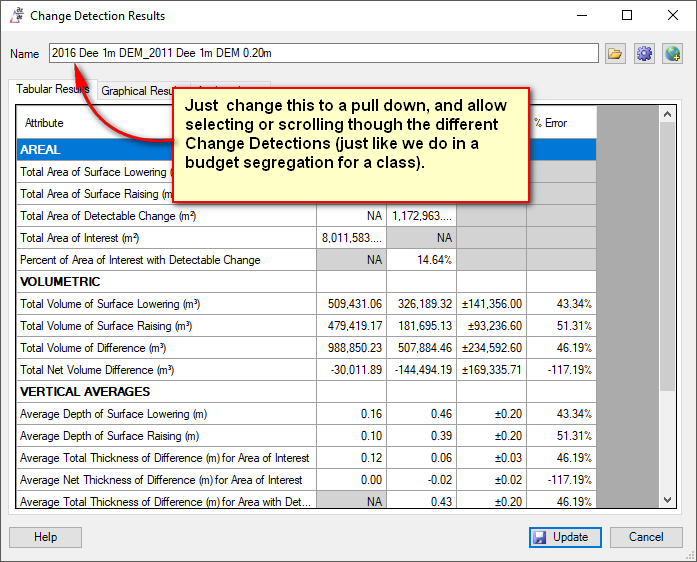This screenshot has height=562, width=697.
Task: Close the Change Detection Results window
Action: (673, 16)
